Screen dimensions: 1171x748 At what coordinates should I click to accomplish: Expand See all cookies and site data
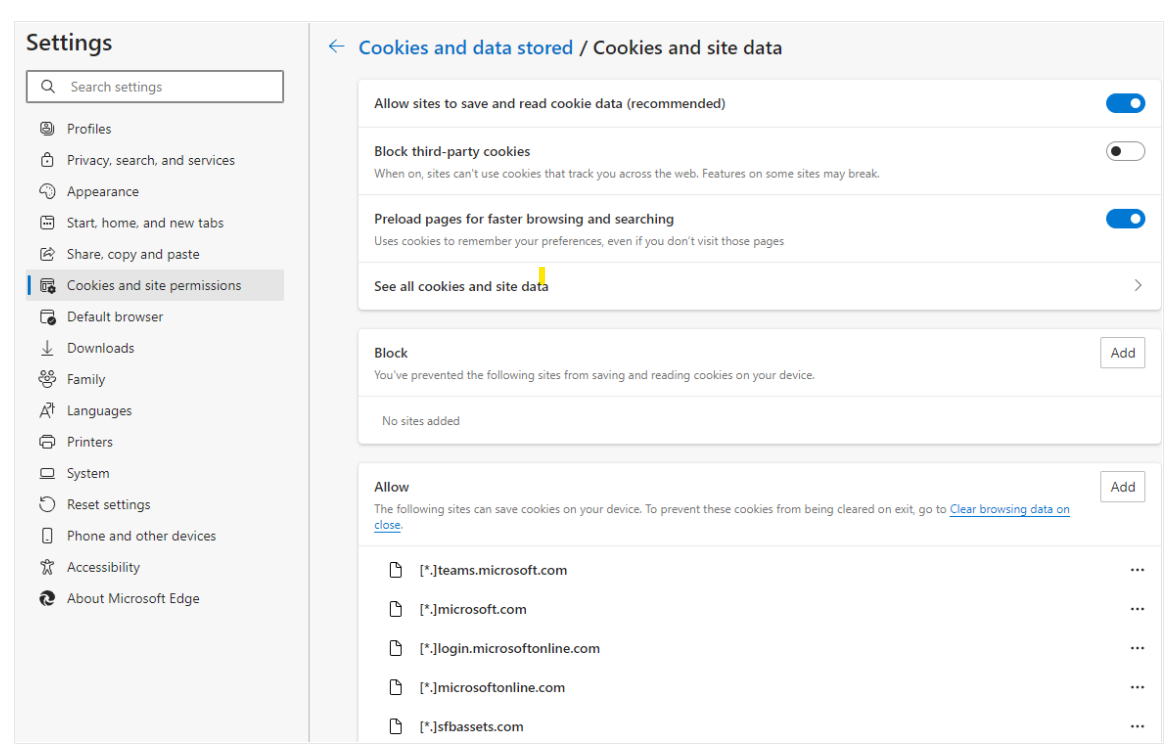click(1137, 286)
